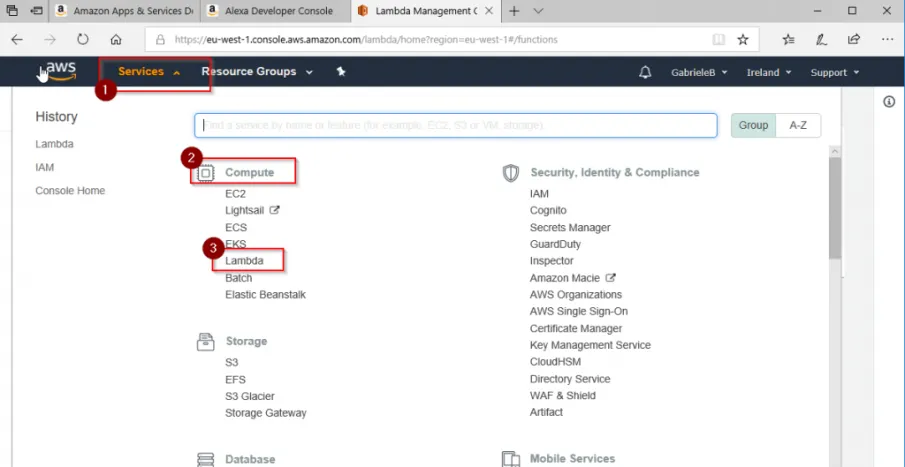Open S3 Glacier service
Screen dimensions: 905x467
click(250, 397)
